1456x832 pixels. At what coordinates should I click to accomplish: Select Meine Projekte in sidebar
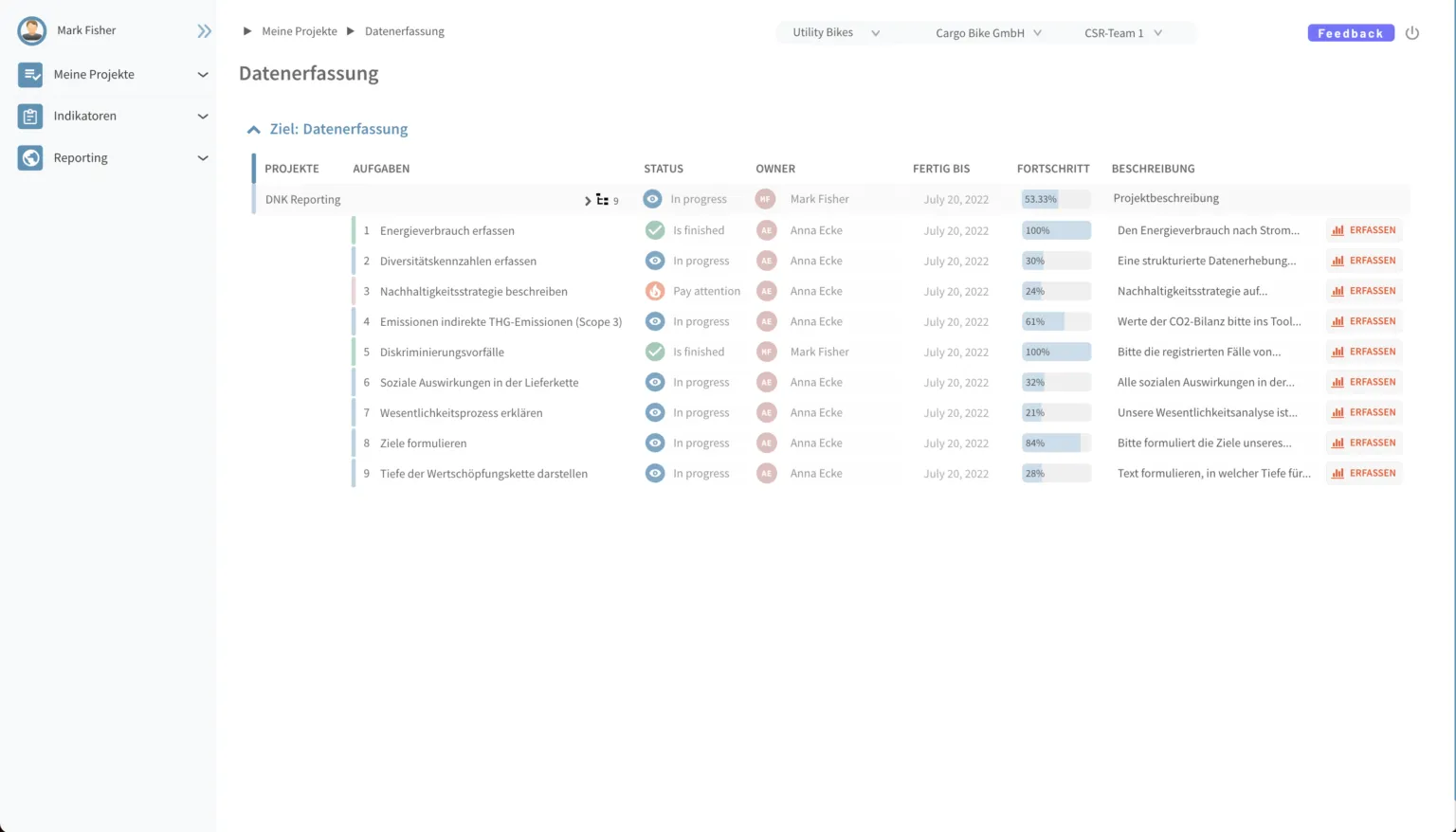[x=94, y=74]
